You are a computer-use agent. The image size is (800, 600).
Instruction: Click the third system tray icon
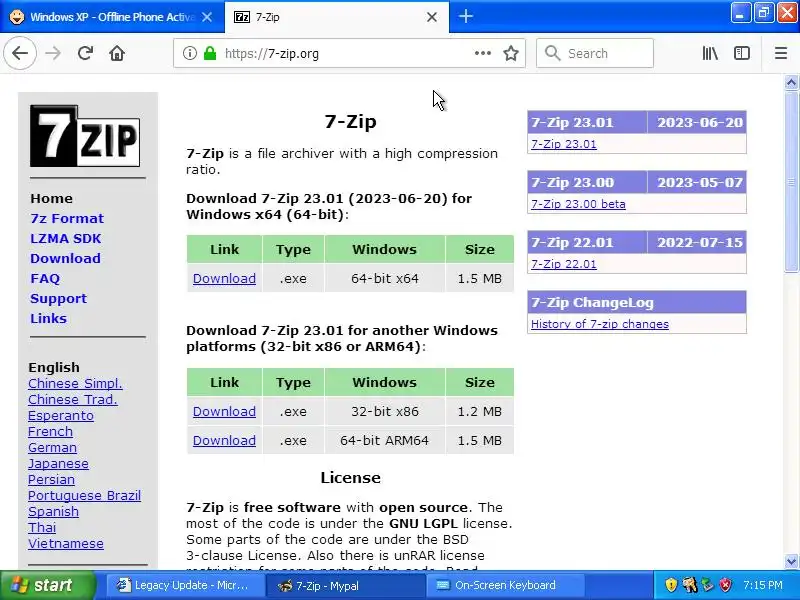[707, 585]
